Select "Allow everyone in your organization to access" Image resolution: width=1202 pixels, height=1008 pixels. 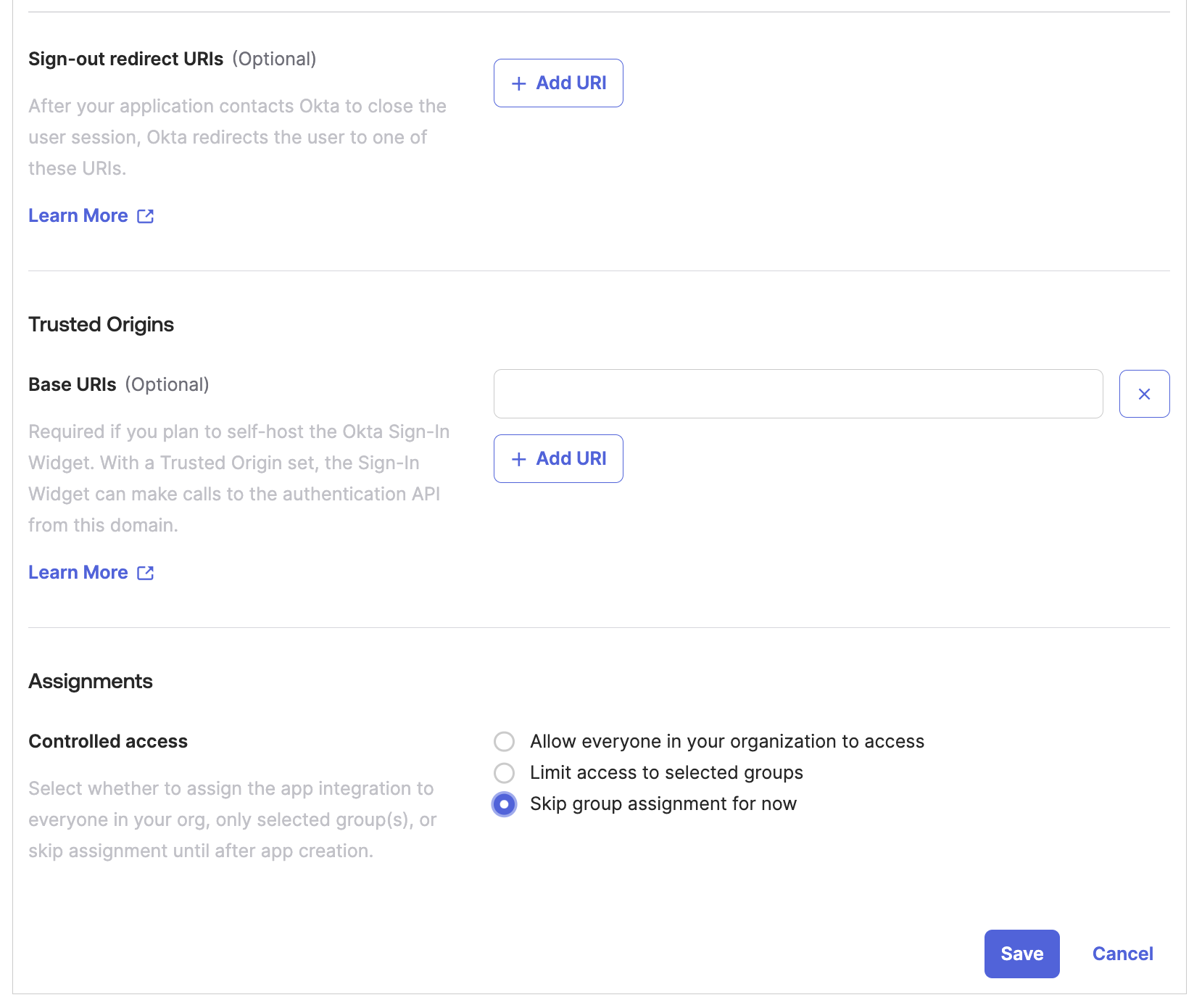click(505, 741)
